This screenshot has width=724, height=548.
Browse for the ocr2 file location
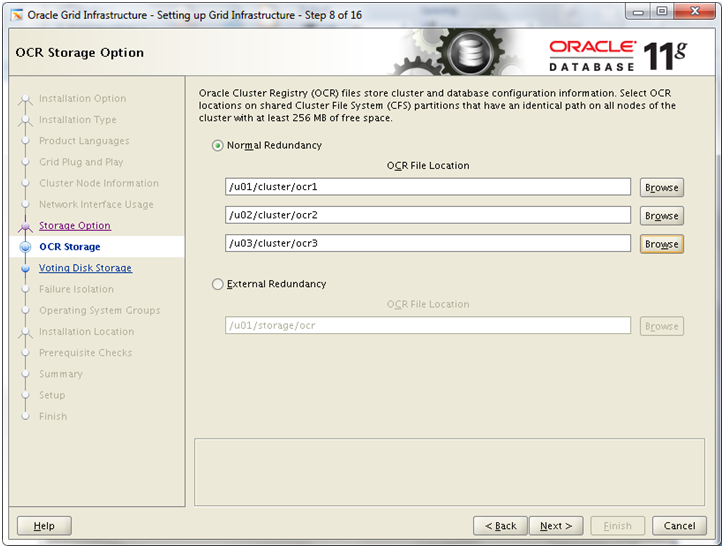(x=661, y=216)
